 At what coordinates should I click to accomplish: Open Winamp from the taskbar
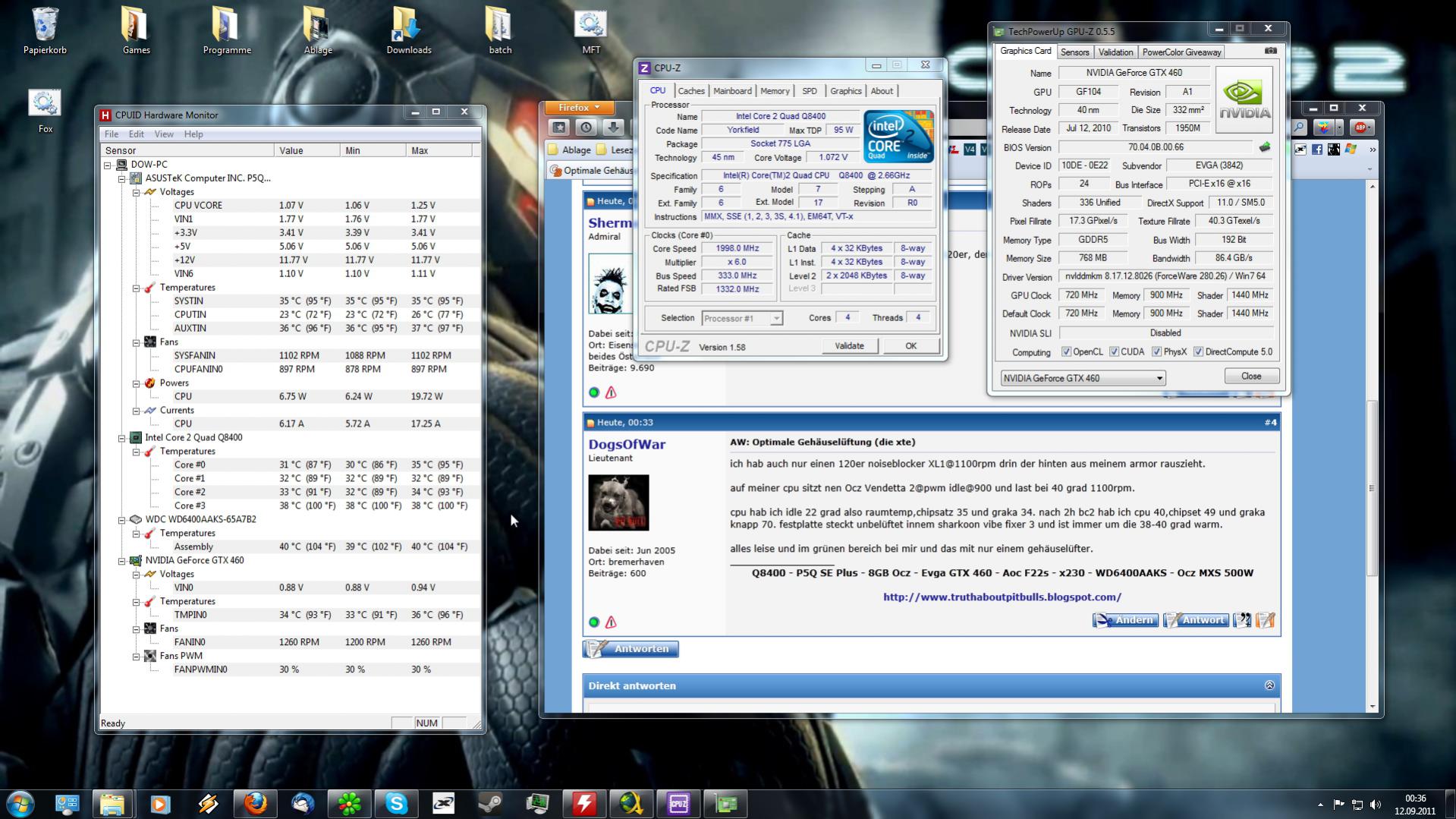click(207, 803)
